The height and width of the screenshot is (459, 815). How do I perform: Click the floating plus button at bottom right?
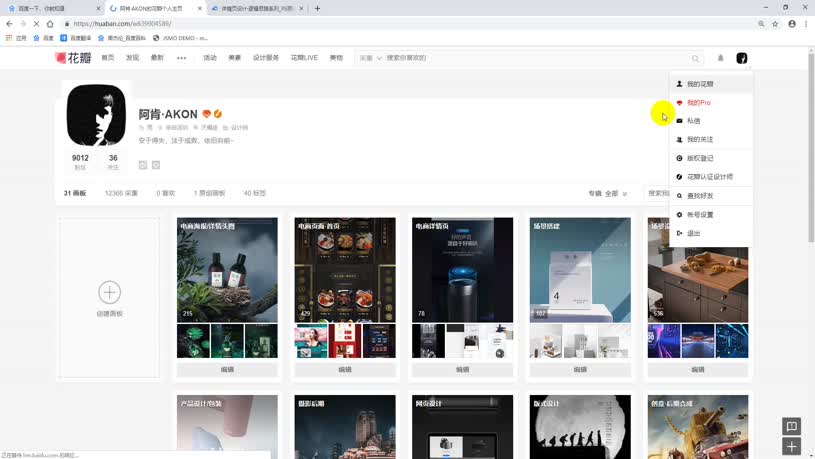[x=791, y=446]
